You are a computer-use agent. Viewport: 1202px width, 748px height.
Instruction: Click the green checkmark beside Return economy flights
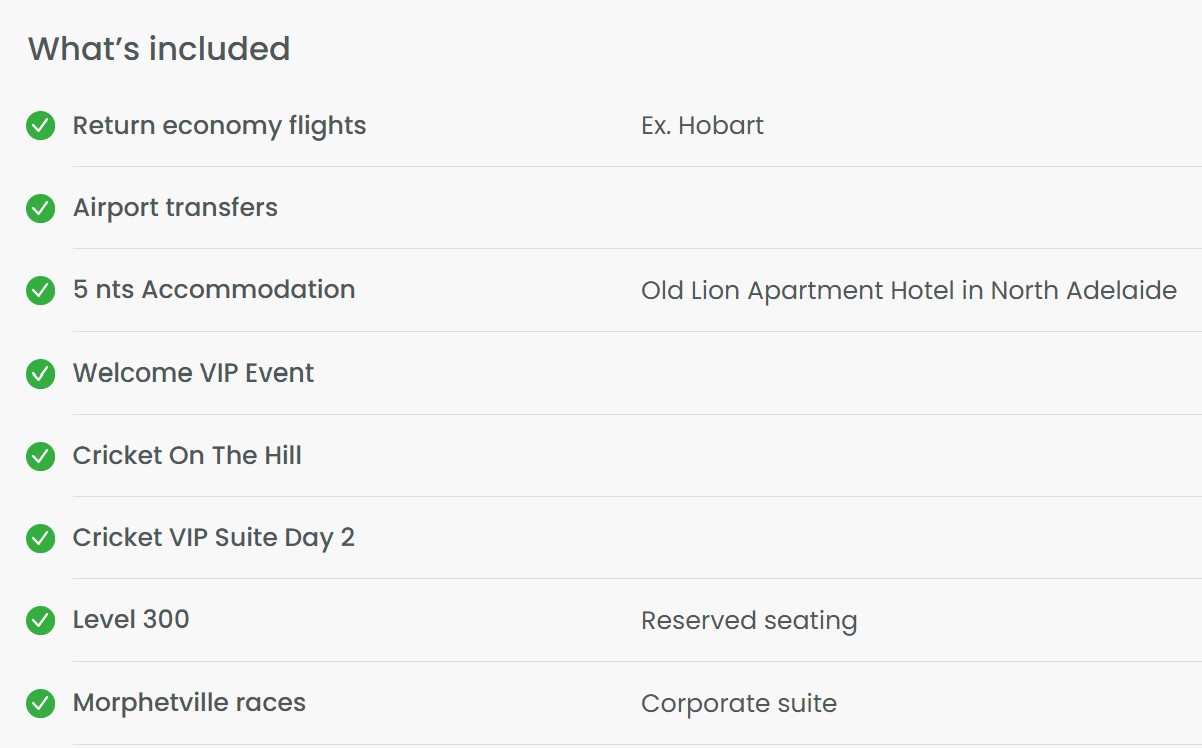point(40,126)
